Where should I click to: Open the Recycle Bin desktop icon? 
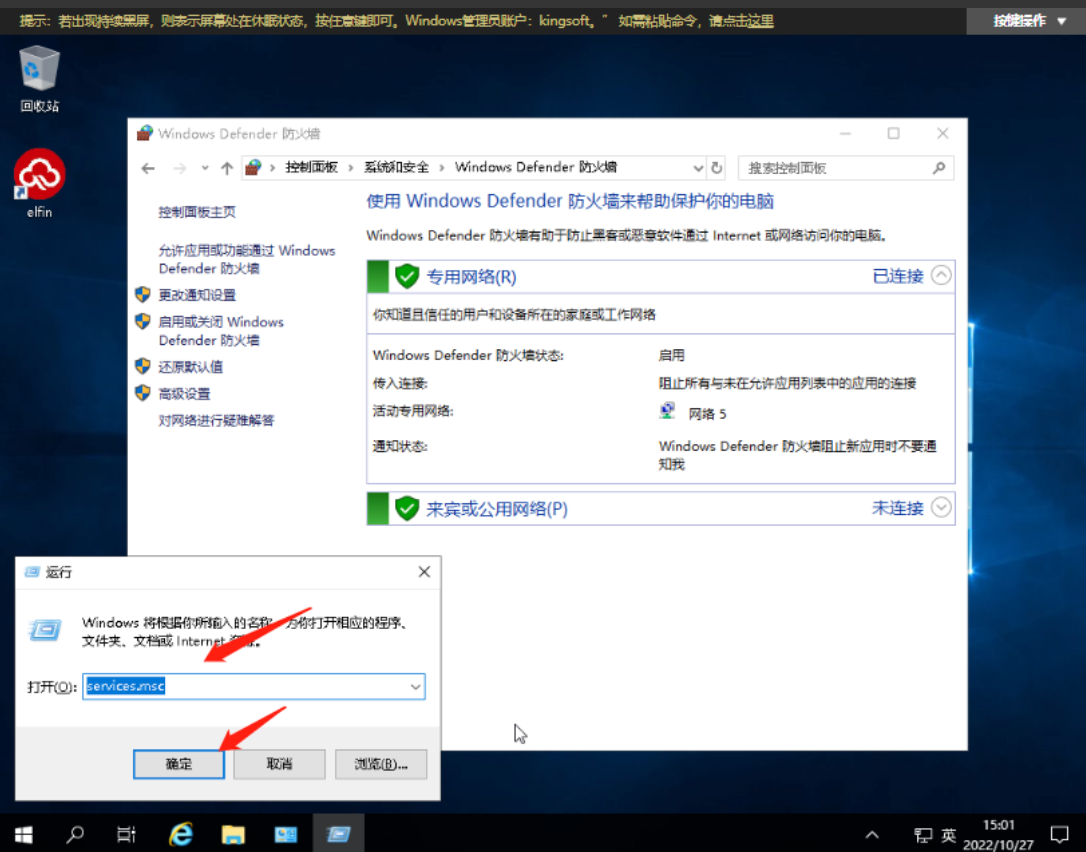pyautogui.click(x=39, y=78)
